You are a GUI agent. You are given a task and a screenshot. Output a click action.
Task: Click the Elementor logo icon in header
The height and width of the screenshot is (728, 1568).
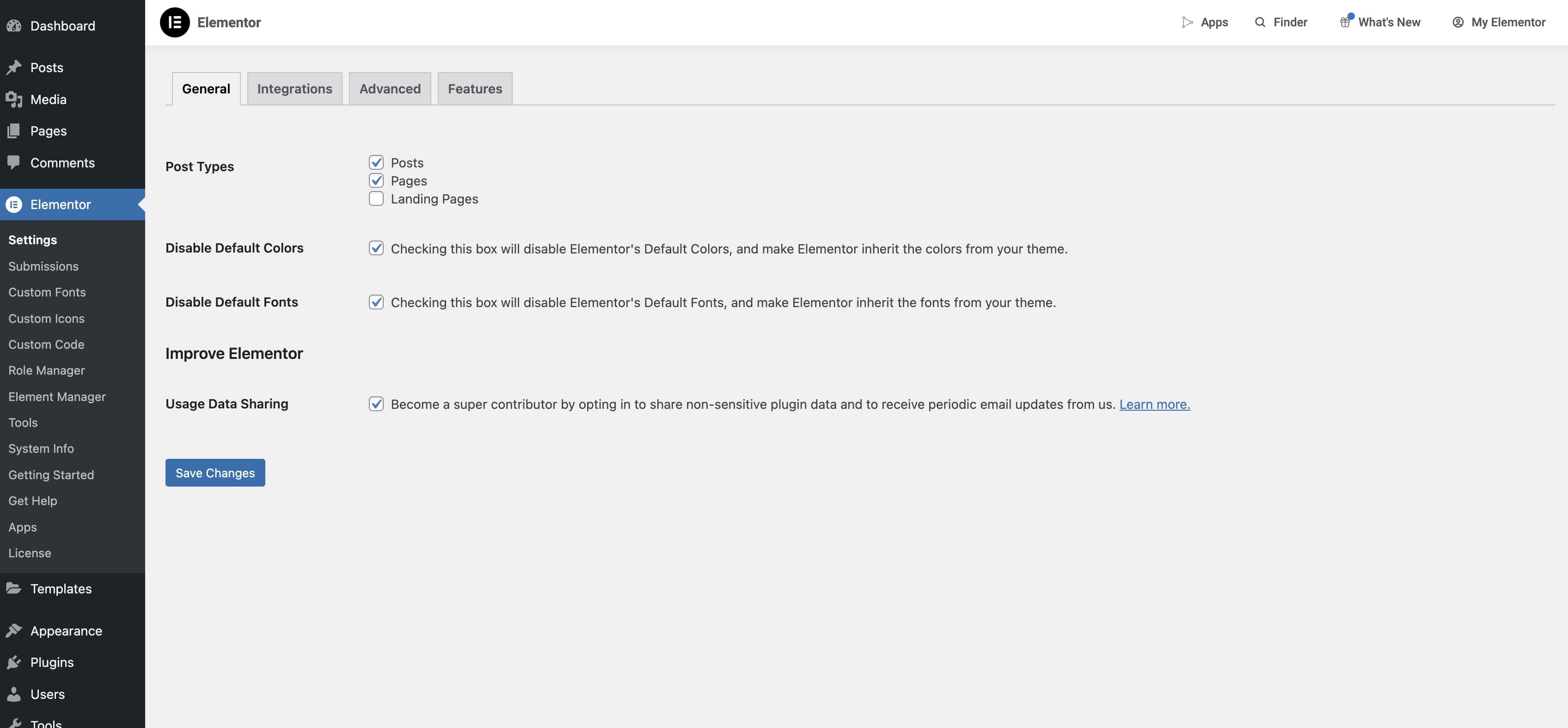pyautogui.click(x=175, y=23)
